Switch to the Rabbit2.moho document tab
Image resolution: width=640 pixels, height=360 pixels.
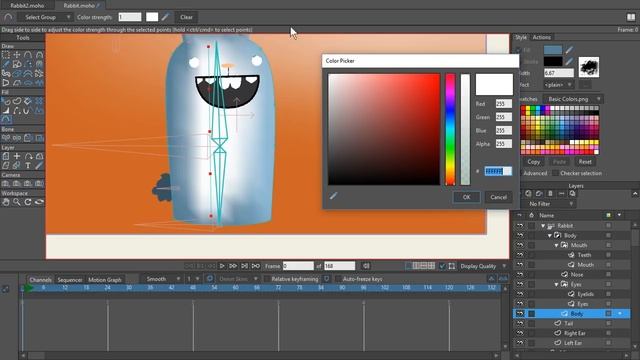27,6
